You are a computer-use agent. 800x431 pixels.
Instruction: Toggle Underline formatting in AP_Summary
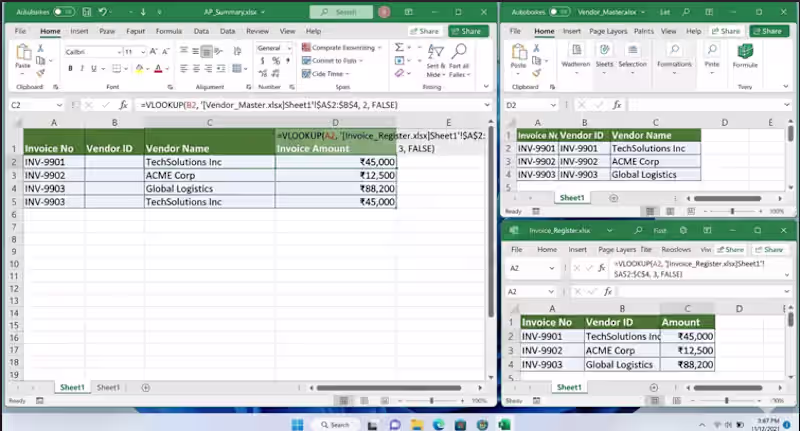click(x=94, y=68)
